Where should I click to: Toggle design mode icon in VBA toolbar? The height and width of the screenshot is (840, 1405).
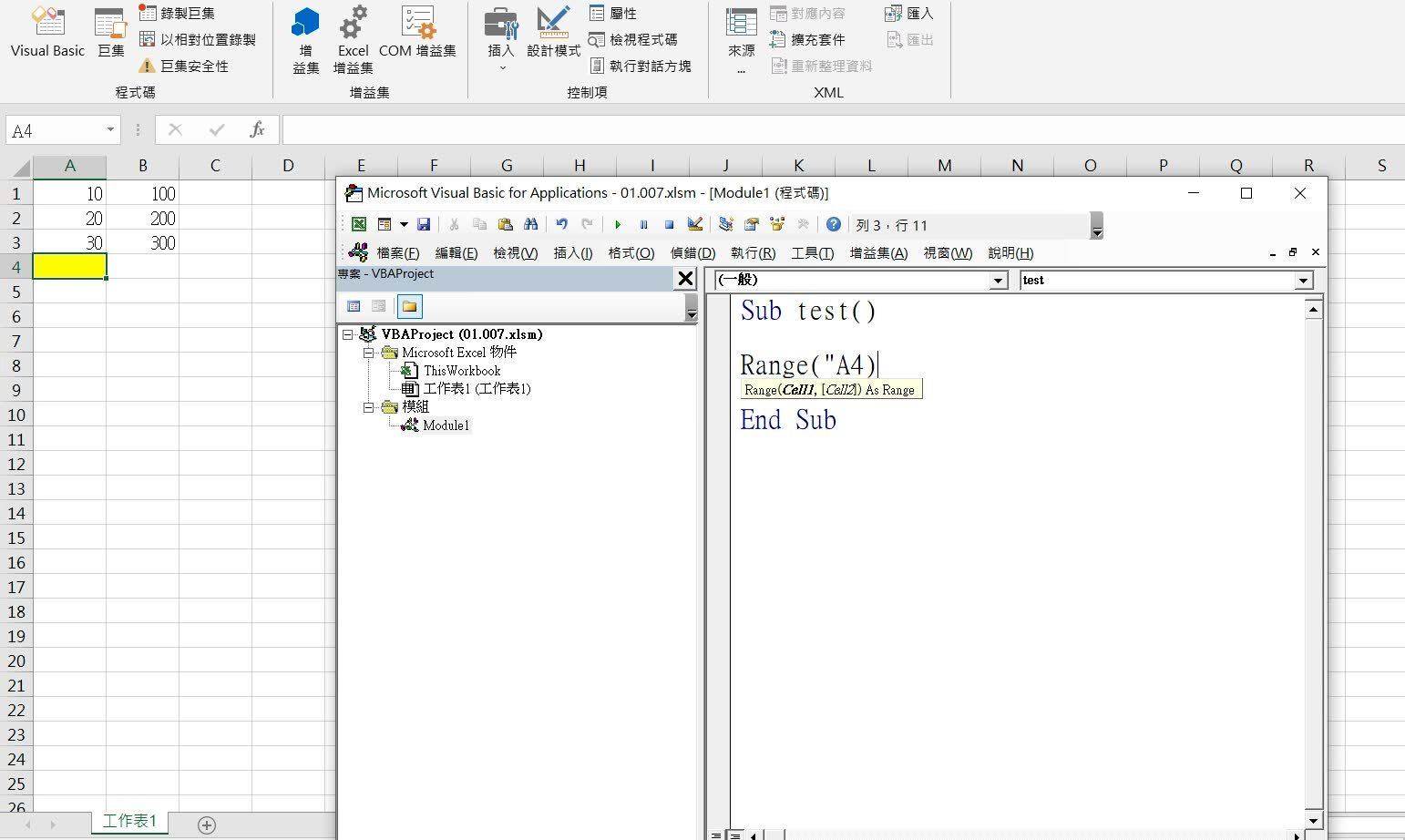(695, 224)
